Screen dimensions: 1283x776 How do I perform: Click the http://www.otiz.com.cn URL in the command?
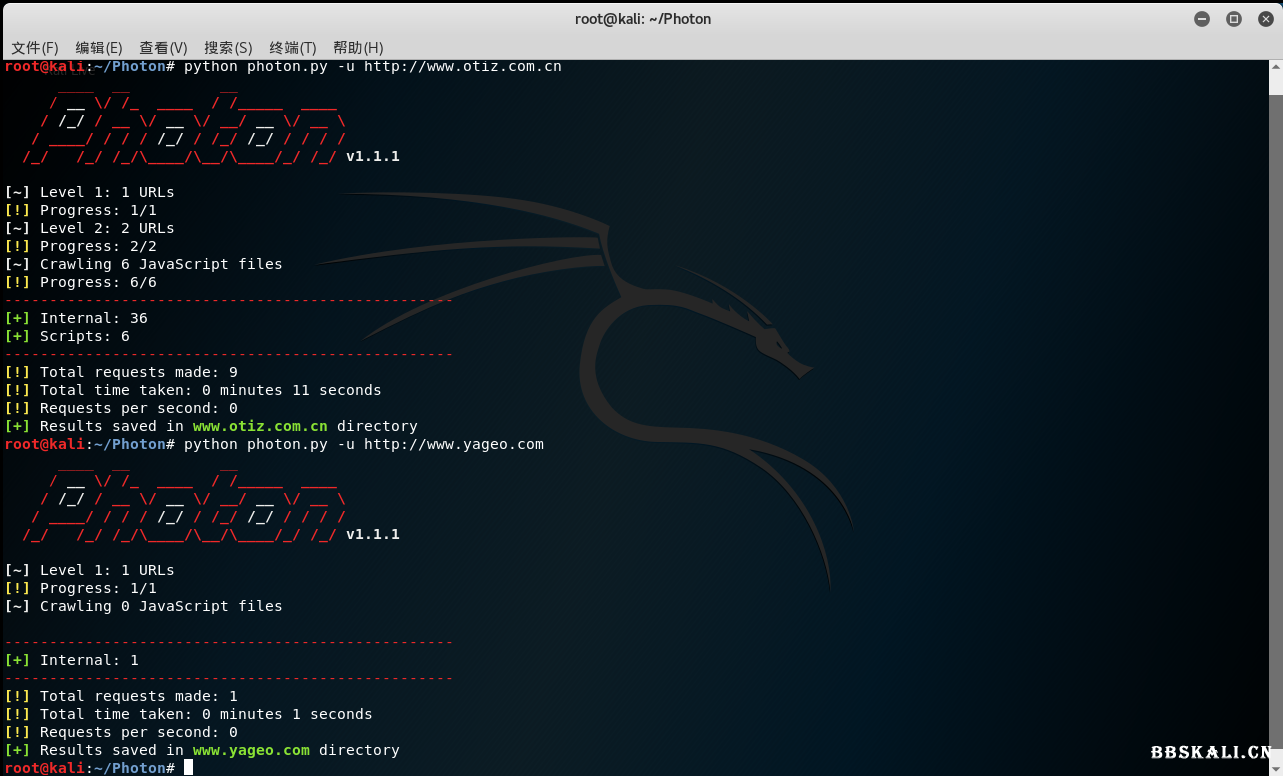pos(462,67)
